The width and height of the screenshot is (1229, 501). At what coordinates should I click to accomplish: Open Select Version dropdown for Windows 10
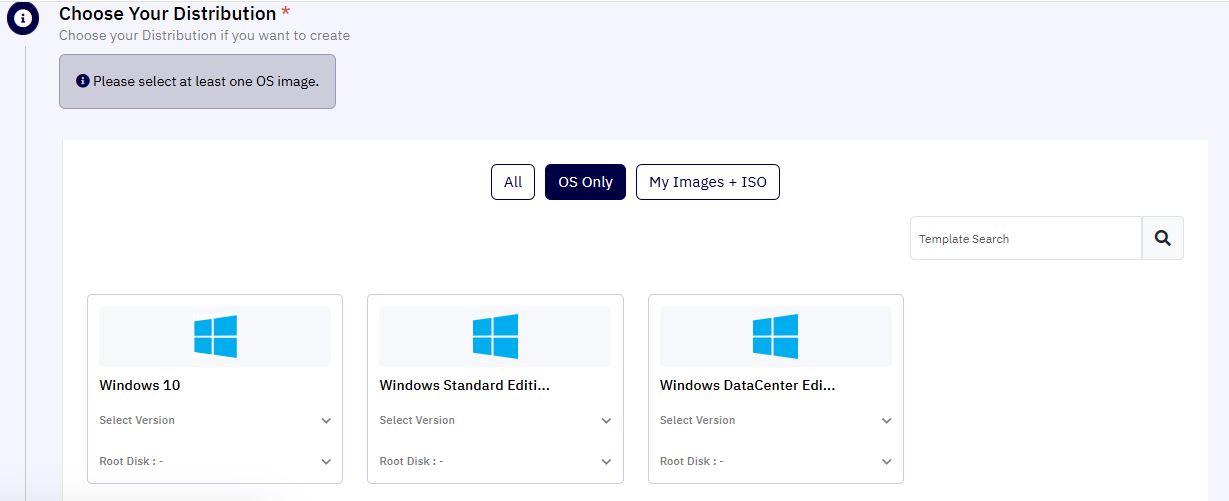215,420
